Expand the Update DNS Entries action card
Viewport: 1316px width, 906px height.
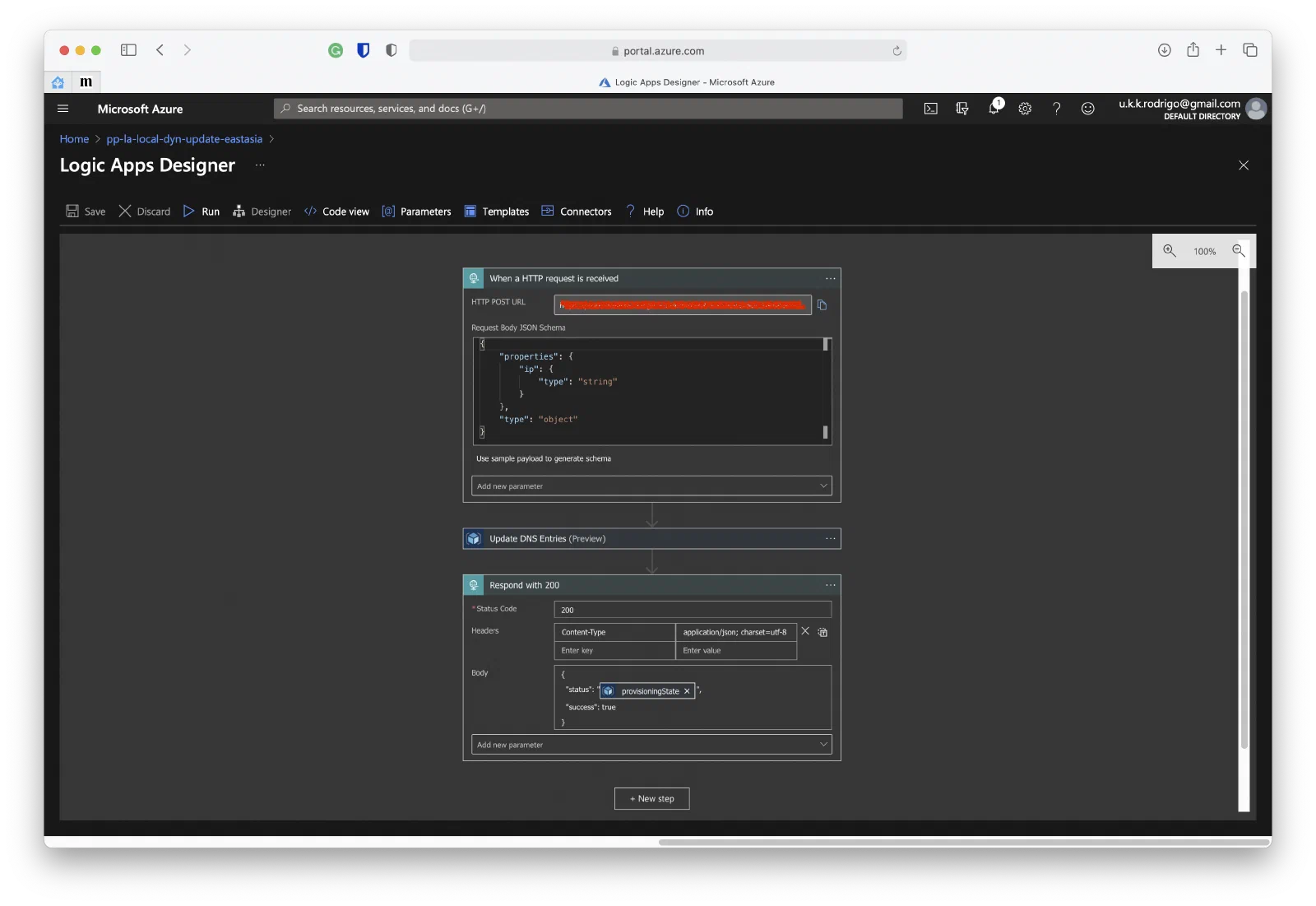(x=651, y=538)
